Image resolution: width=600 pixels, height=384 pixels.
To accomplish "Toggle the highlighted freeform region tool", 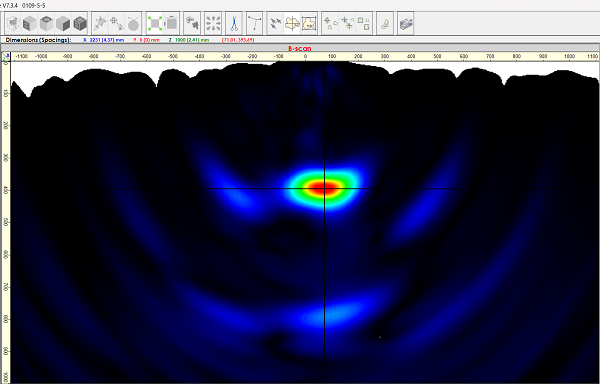I will [292, 24].
